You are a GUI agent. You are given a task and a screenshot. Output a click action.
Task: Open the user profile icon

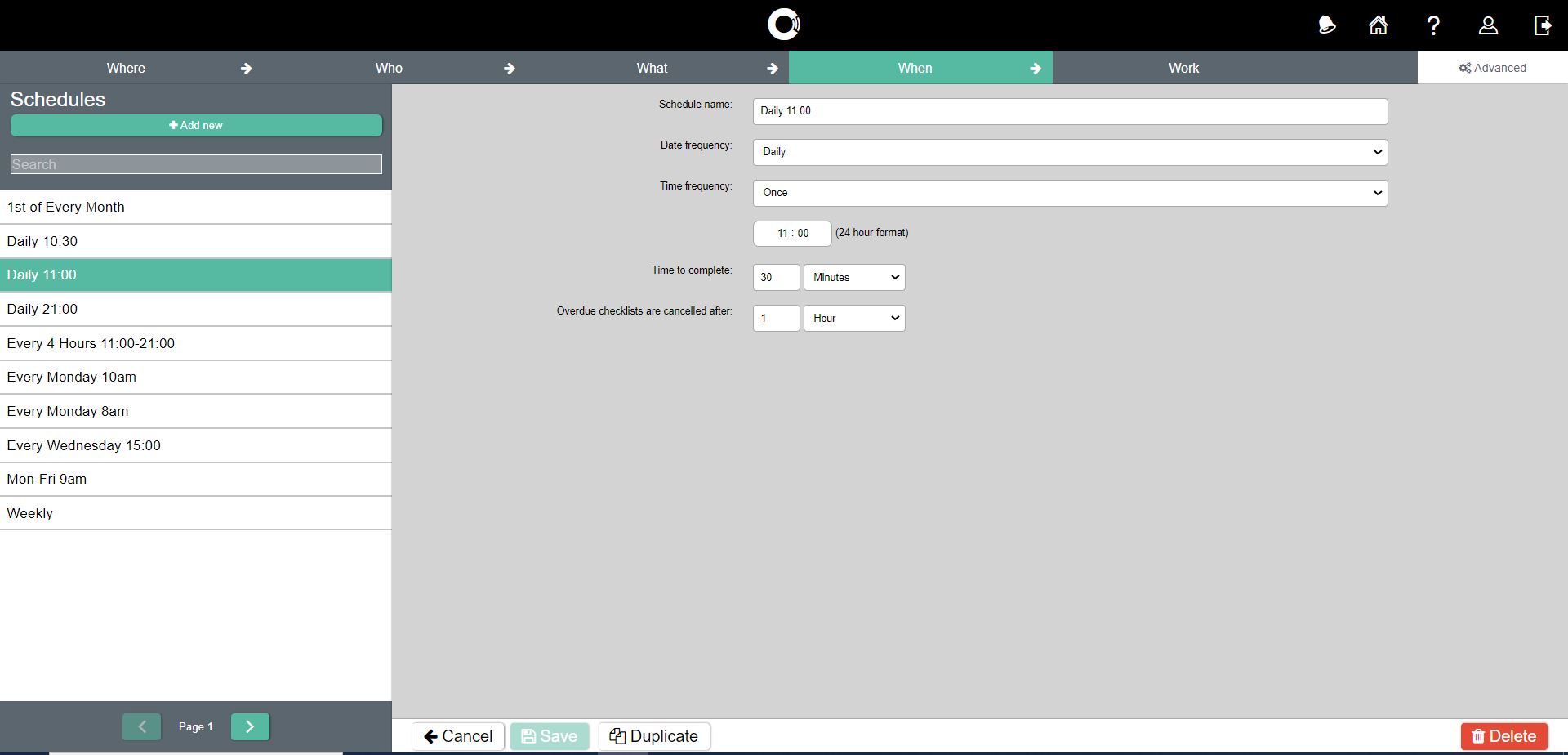tap(1488, 25)
